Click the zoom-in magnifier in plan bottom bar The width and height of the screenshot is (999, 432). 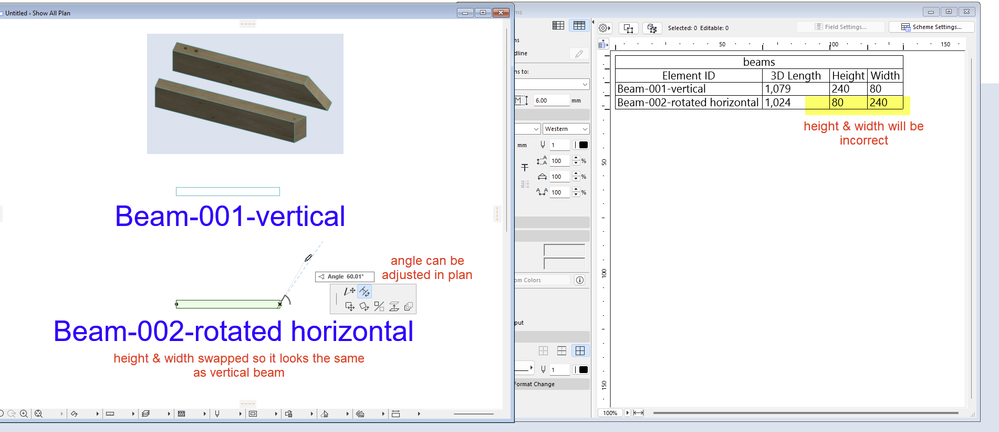(24, 414)
